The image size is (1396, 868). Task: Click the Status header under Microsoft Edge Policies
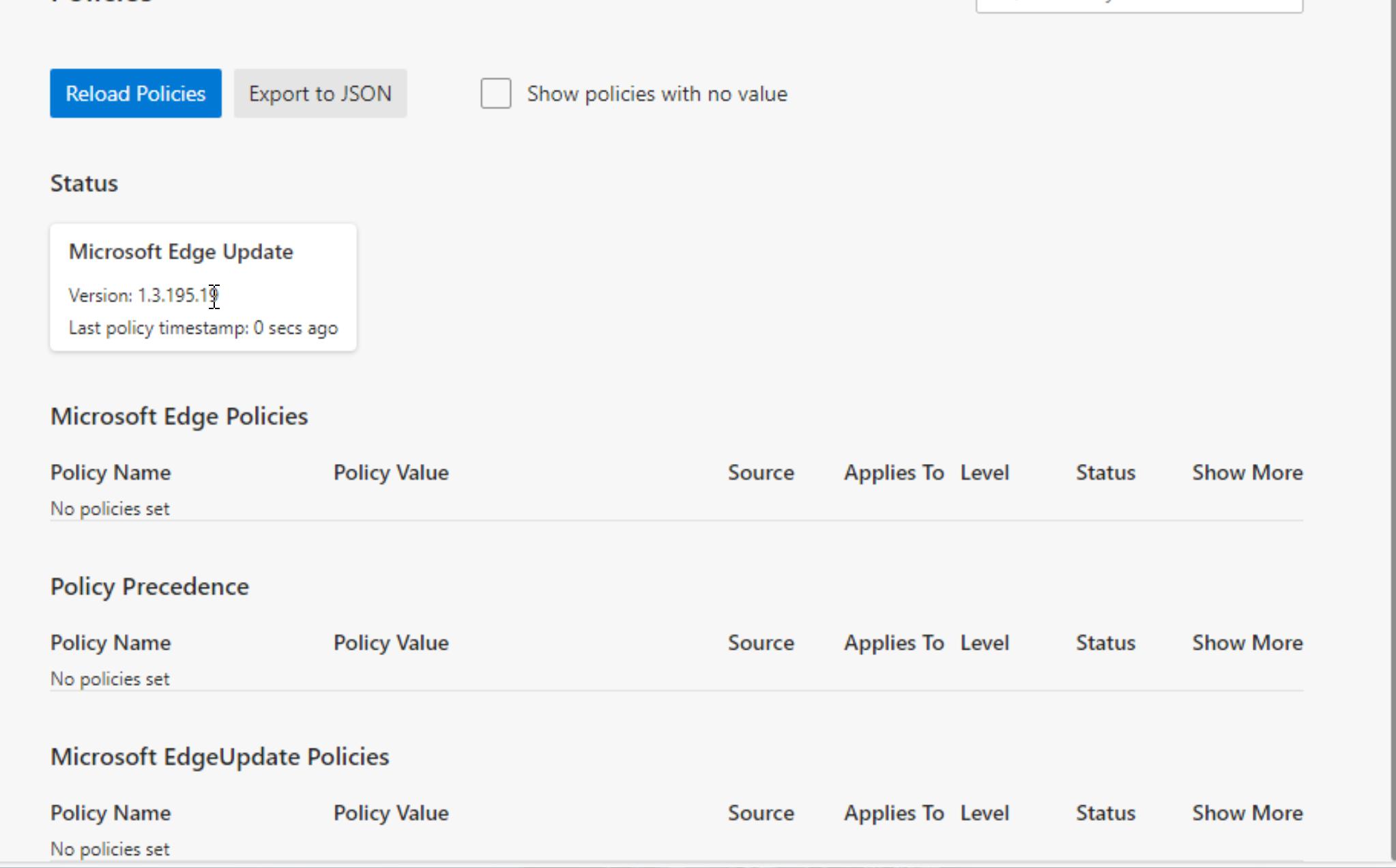click(x=1105, y=472)
